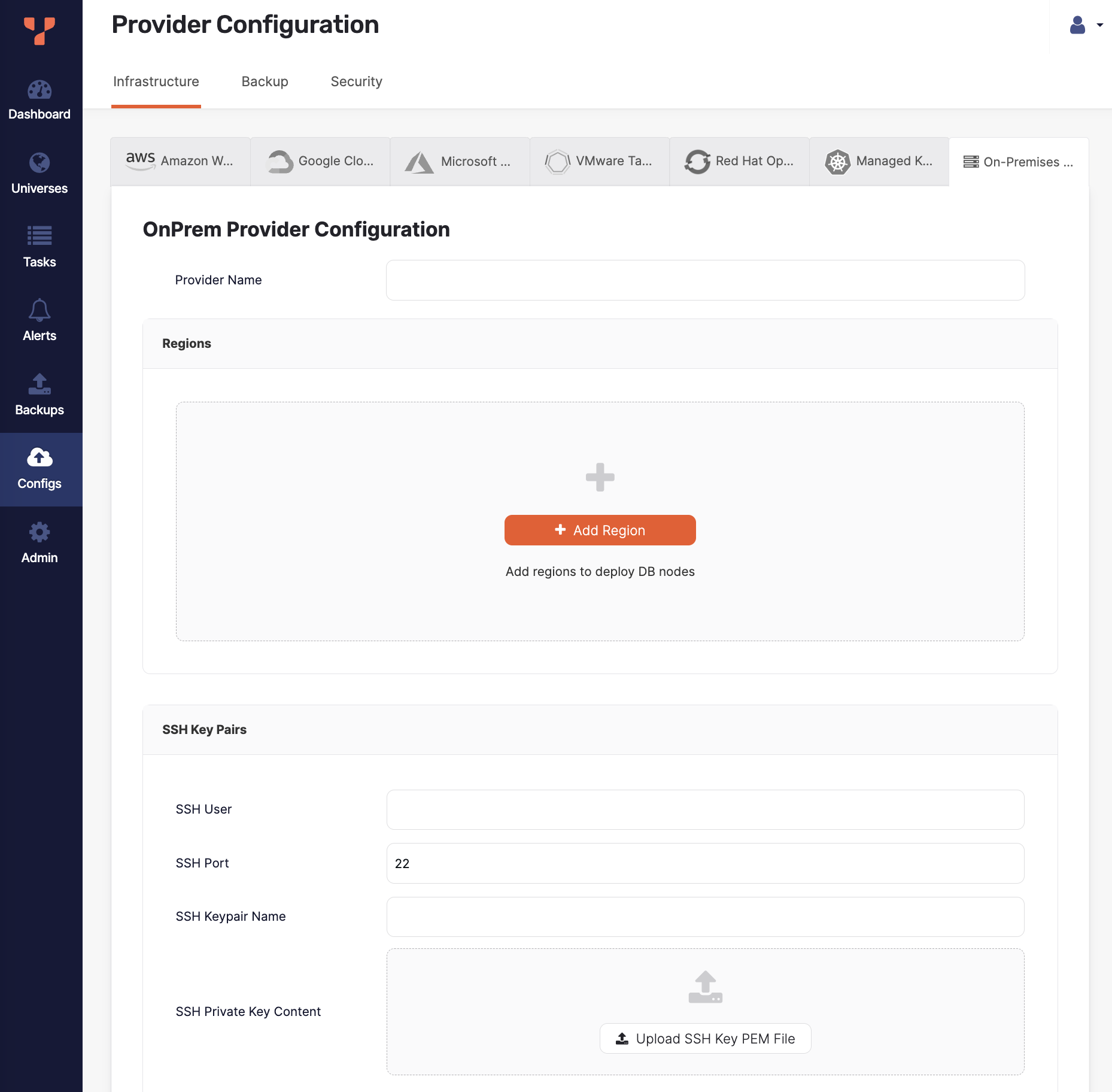The width and height of the screenshot is (1112, 1092).
Task: Open the Tasks panel
Action: click(40, 247)
